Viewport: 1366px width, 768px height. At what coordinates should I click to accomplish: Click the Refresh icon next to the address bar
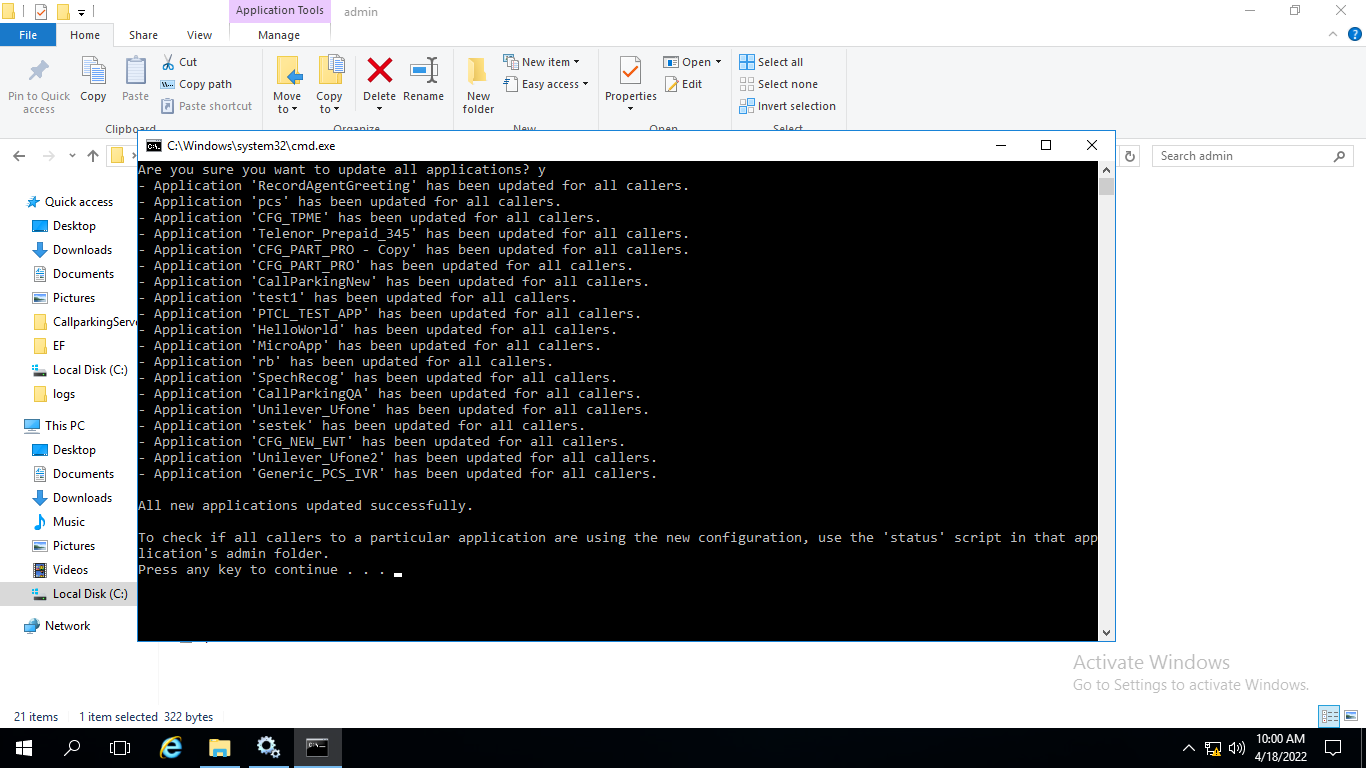click(x=1129, y=155)
